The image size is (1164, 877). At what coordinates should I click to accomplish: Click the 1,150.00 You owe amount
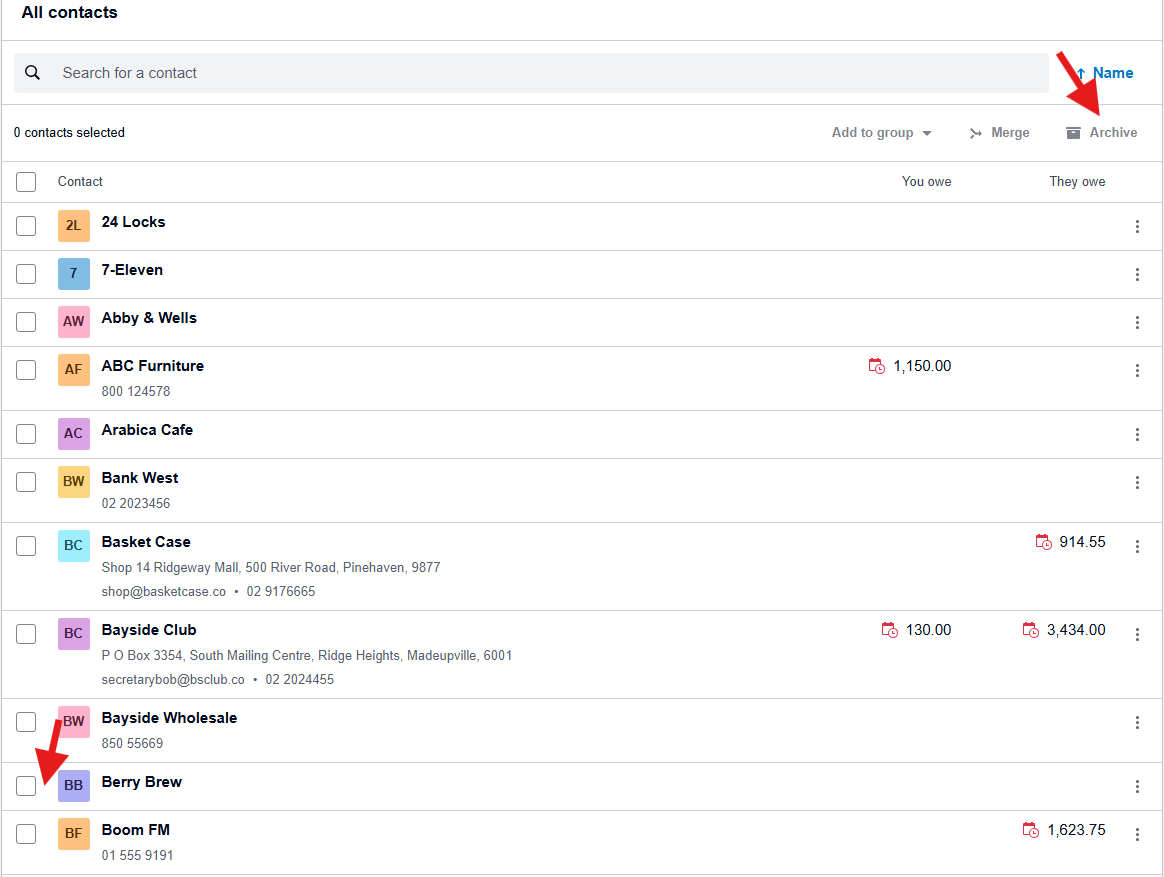[922, 366]
